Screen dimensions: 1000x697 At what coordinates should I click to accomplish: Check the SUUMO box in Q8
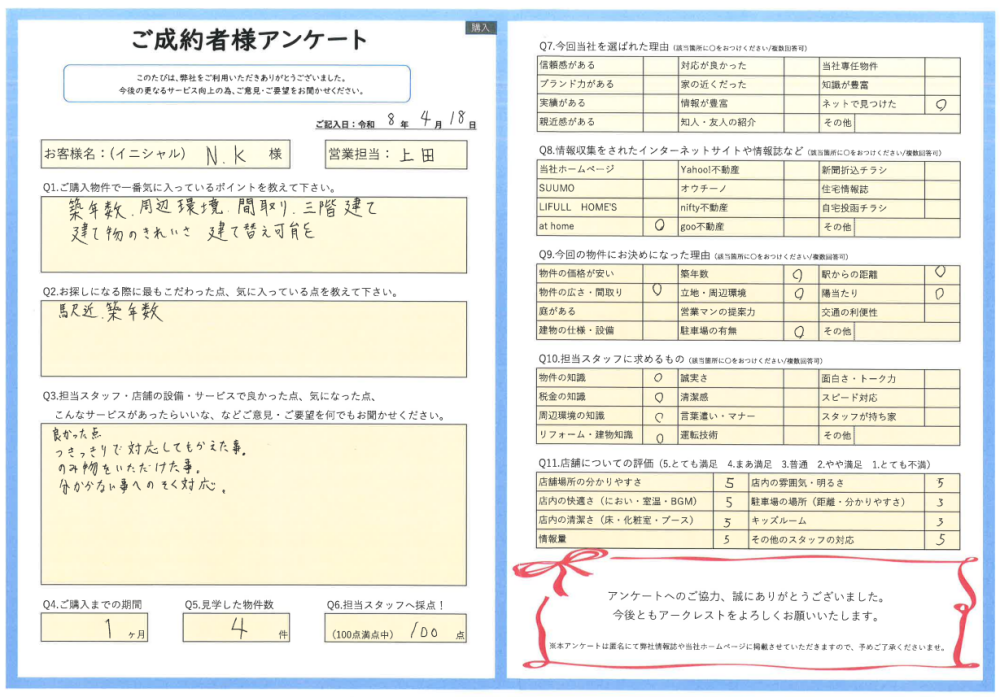658,189
